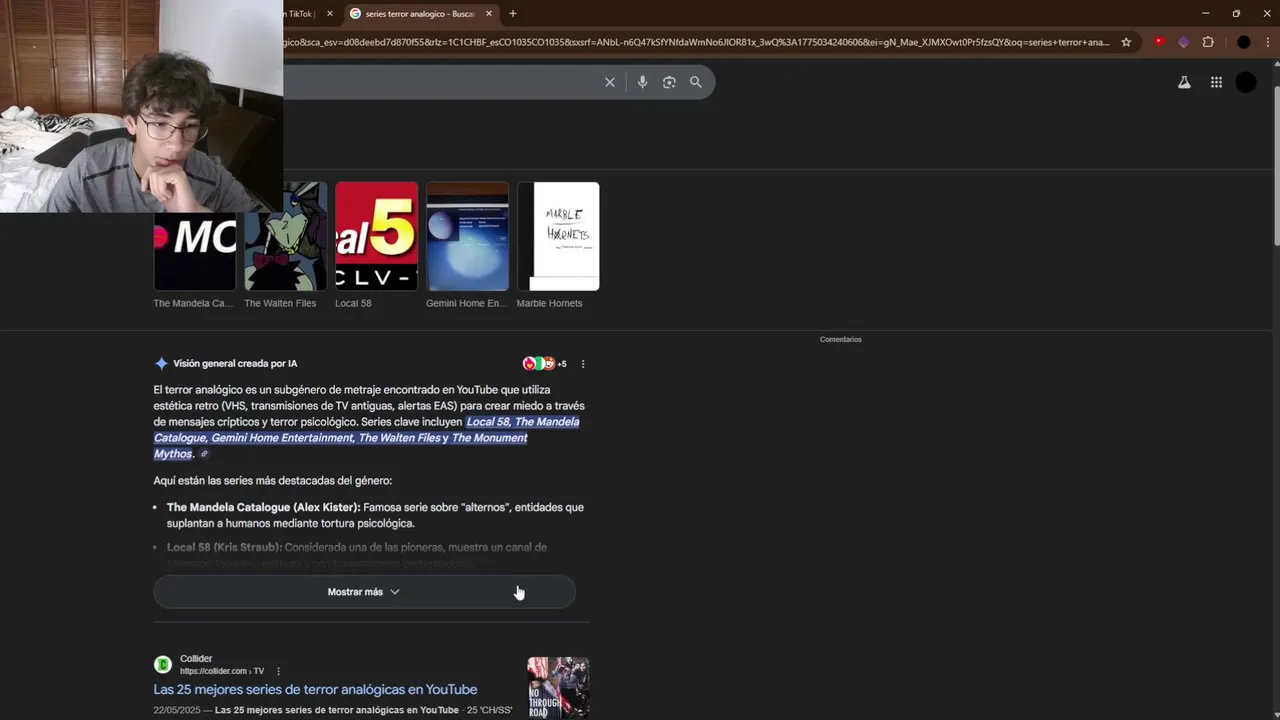The height and width of the screenshot is (720, 1280).
Task: Open Search Labs flask icon
Action: (1184, 82)
